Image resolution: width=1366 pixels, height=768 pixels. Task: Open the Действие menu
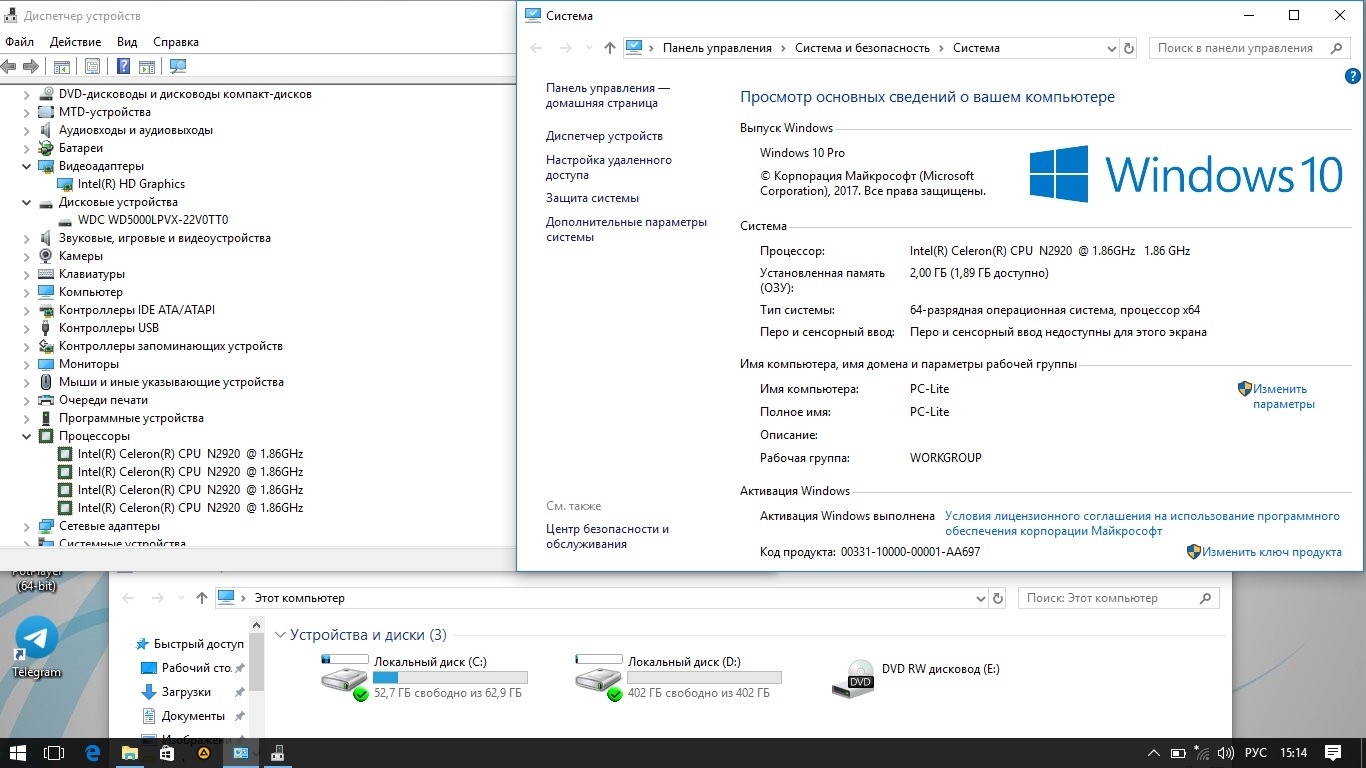[75, 42]
